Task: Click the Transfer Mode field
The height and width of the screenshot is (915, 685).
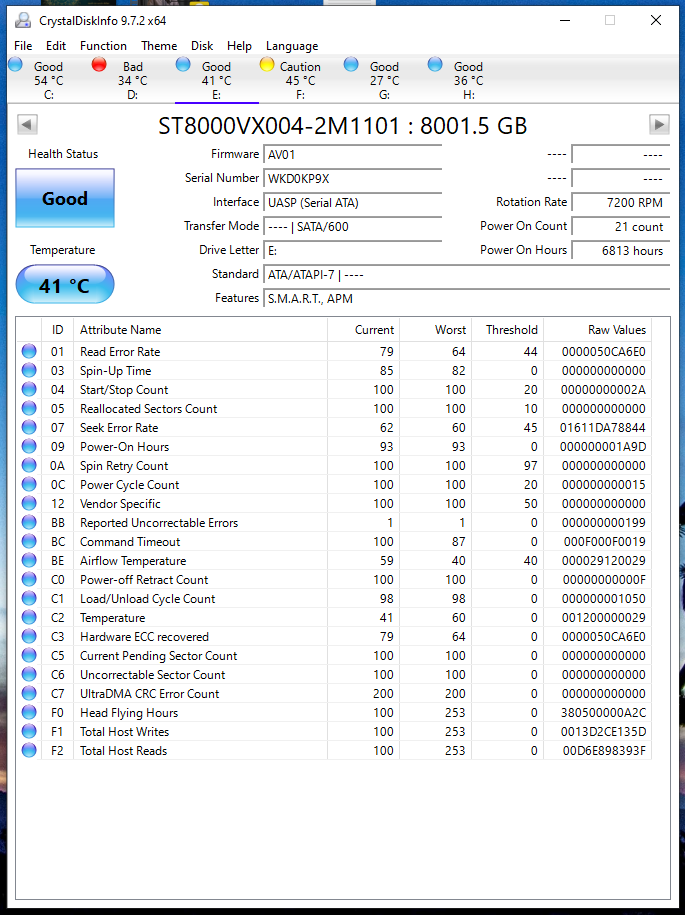Action: (x=352, y=226)
